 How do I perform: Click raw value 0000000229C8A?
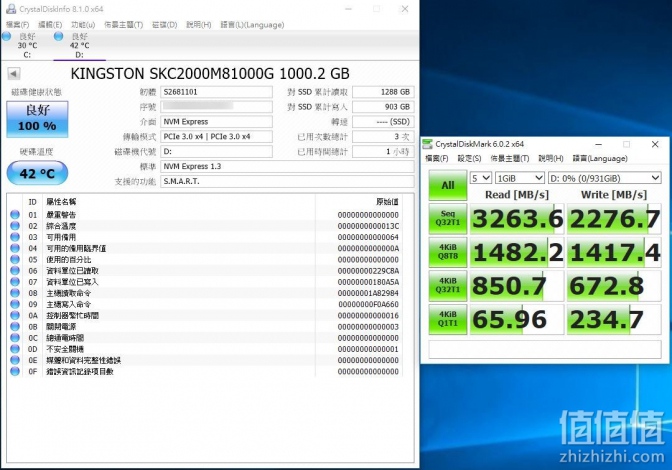coord(369,271)
